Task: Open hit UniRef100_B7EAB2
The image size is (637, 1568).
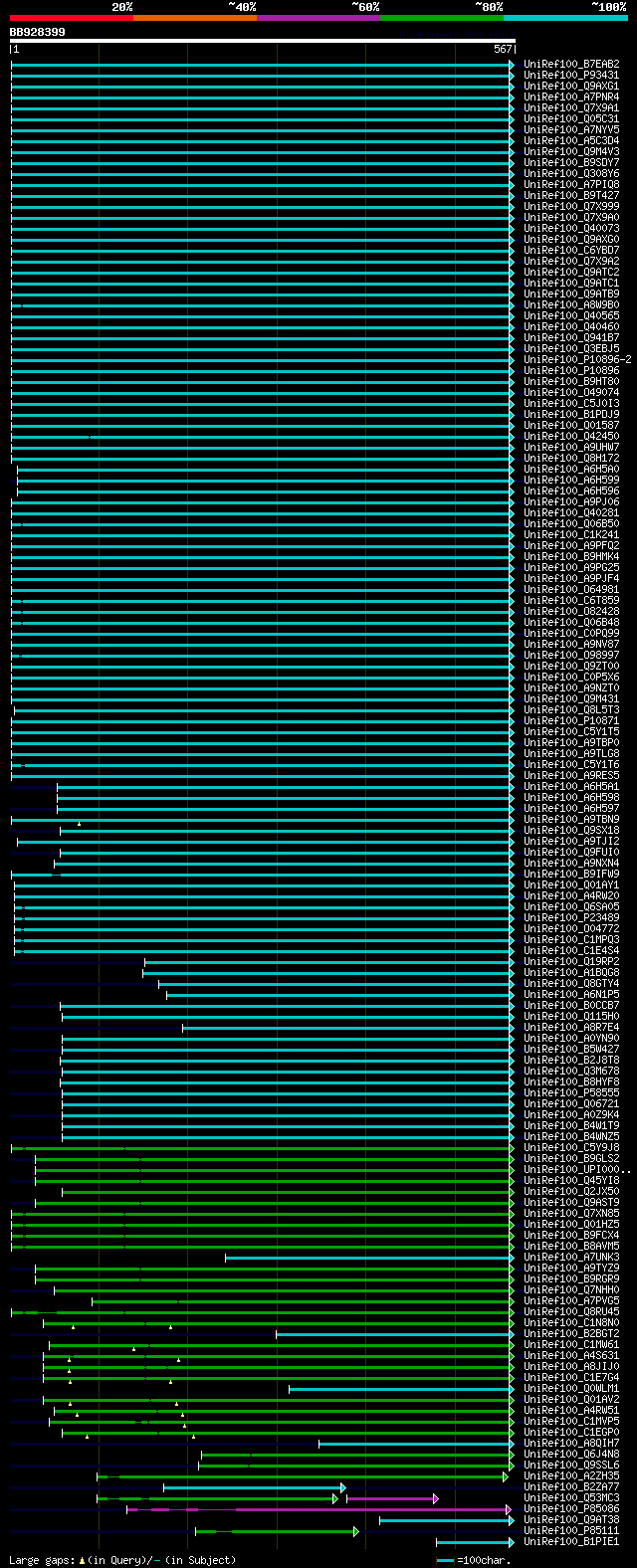Action: 571,65
